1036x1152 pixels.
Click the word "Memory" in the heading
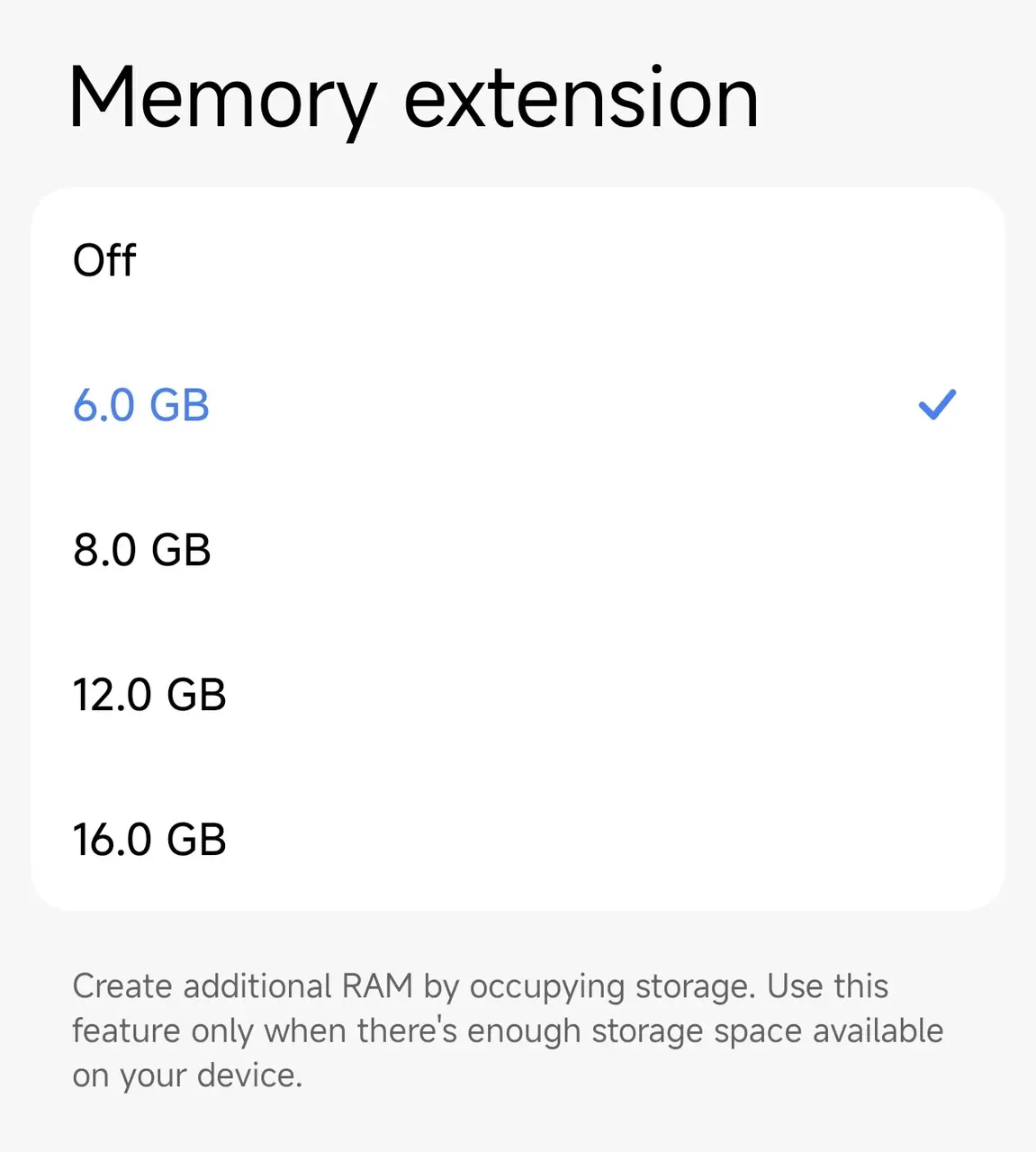pos(221,99)
